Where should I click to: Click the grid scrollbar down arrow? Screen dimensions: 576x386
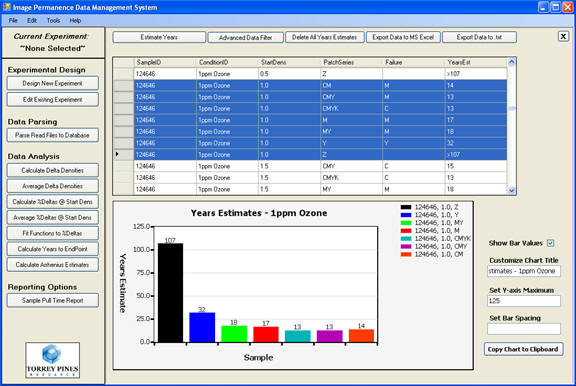(x=511, y=190)
